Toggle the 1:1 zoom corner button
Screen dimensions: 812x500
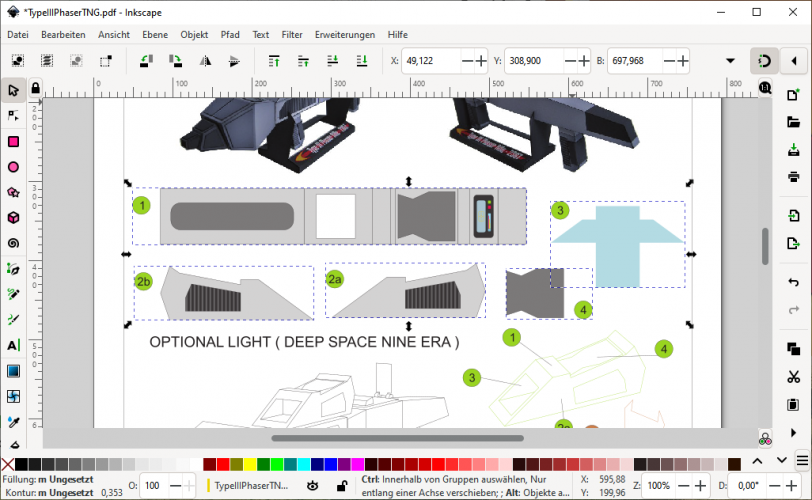click(x=765, y=87)
